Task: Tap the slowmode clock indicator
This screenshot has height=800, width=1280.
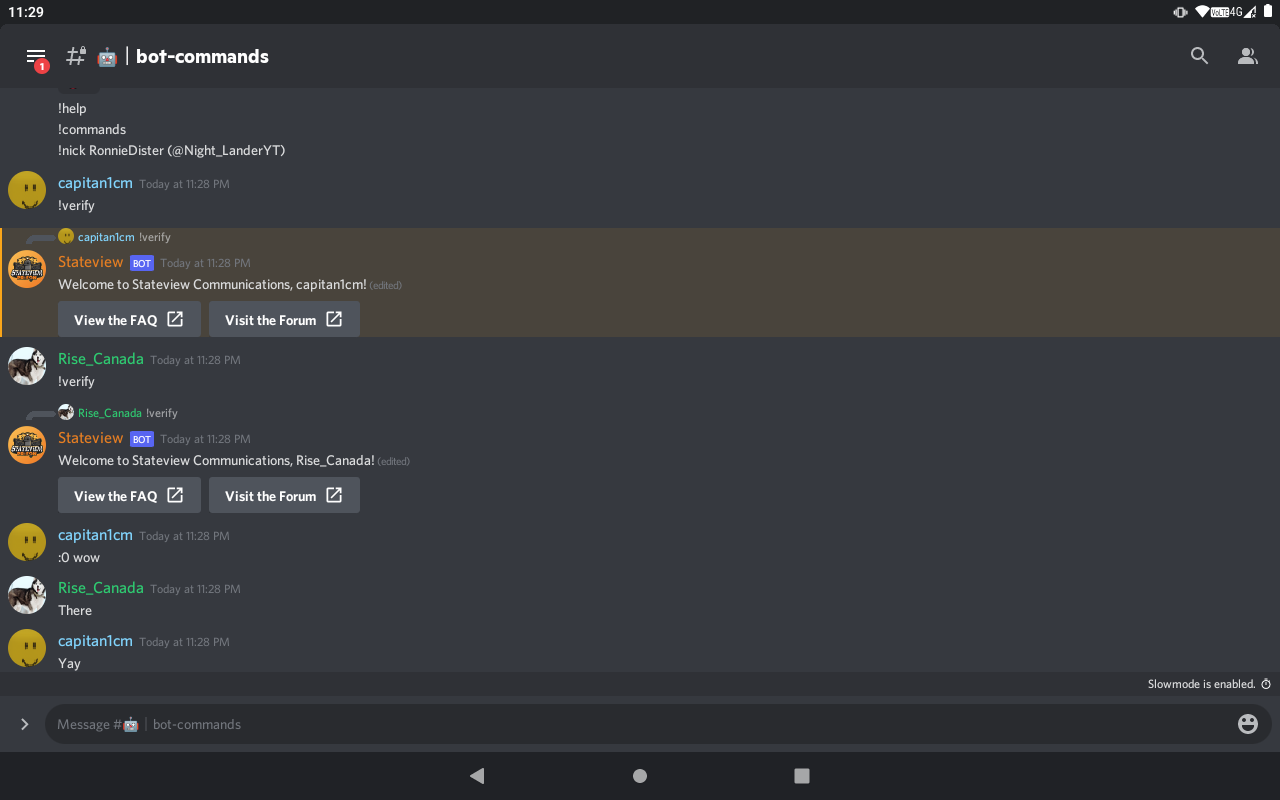Action: 1266,684
